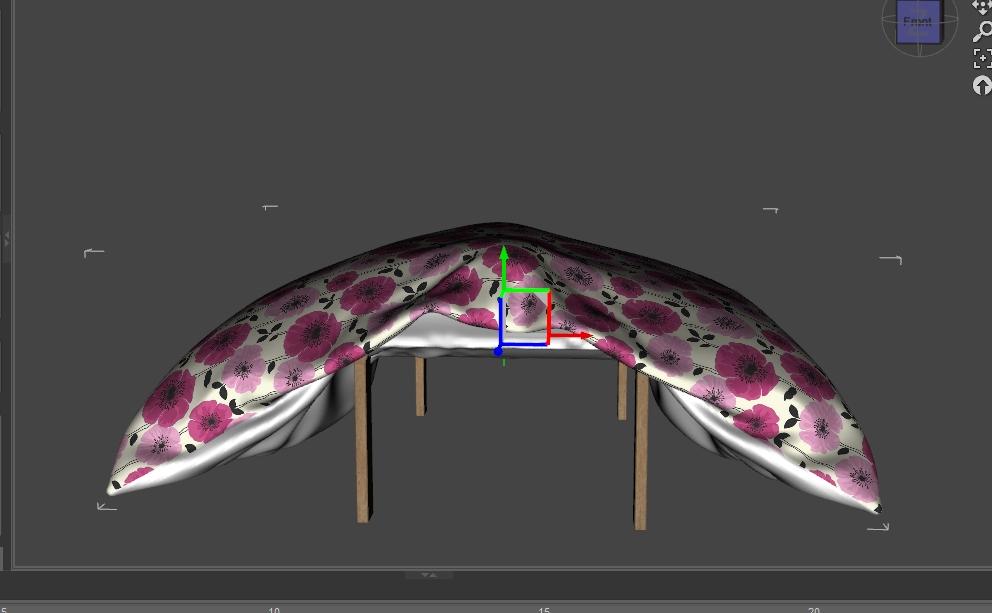Click timeline frame 10 marker
The height and width of the screenshot is (613, 992).
tap(274, 610)
